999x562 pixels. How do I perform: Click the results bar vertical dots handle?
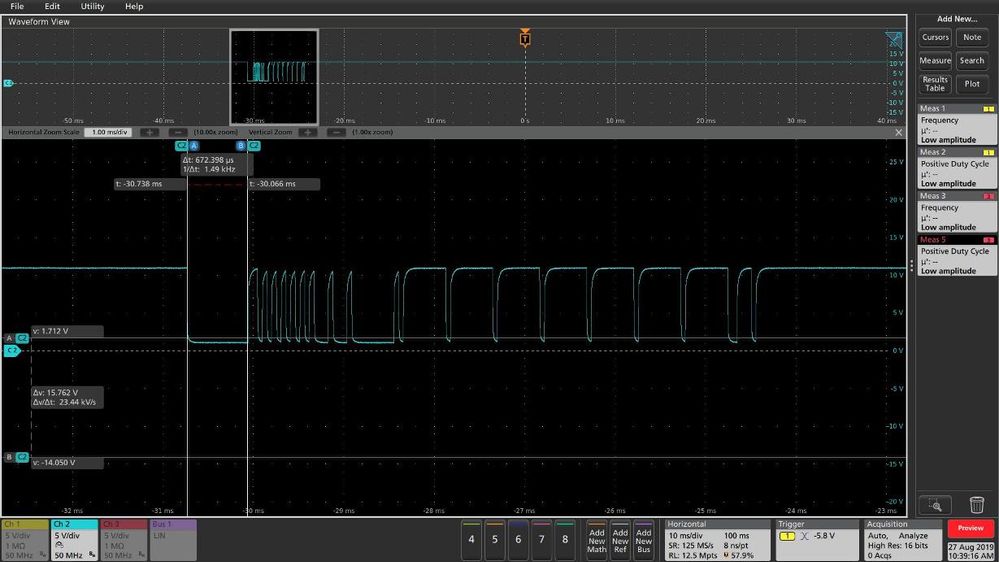911,266
